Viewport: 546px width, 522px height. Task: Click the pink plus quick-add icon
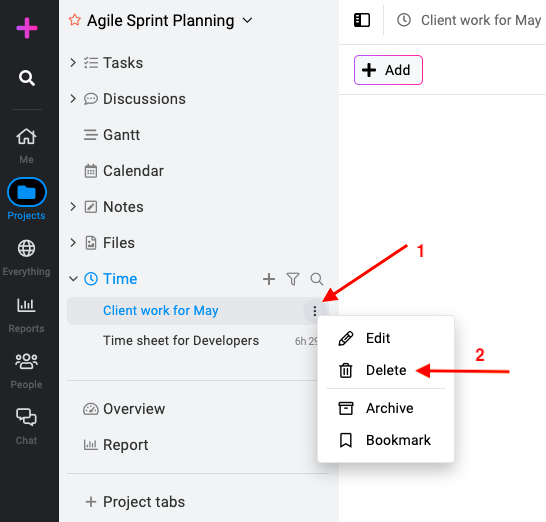(x=27, y=28)
